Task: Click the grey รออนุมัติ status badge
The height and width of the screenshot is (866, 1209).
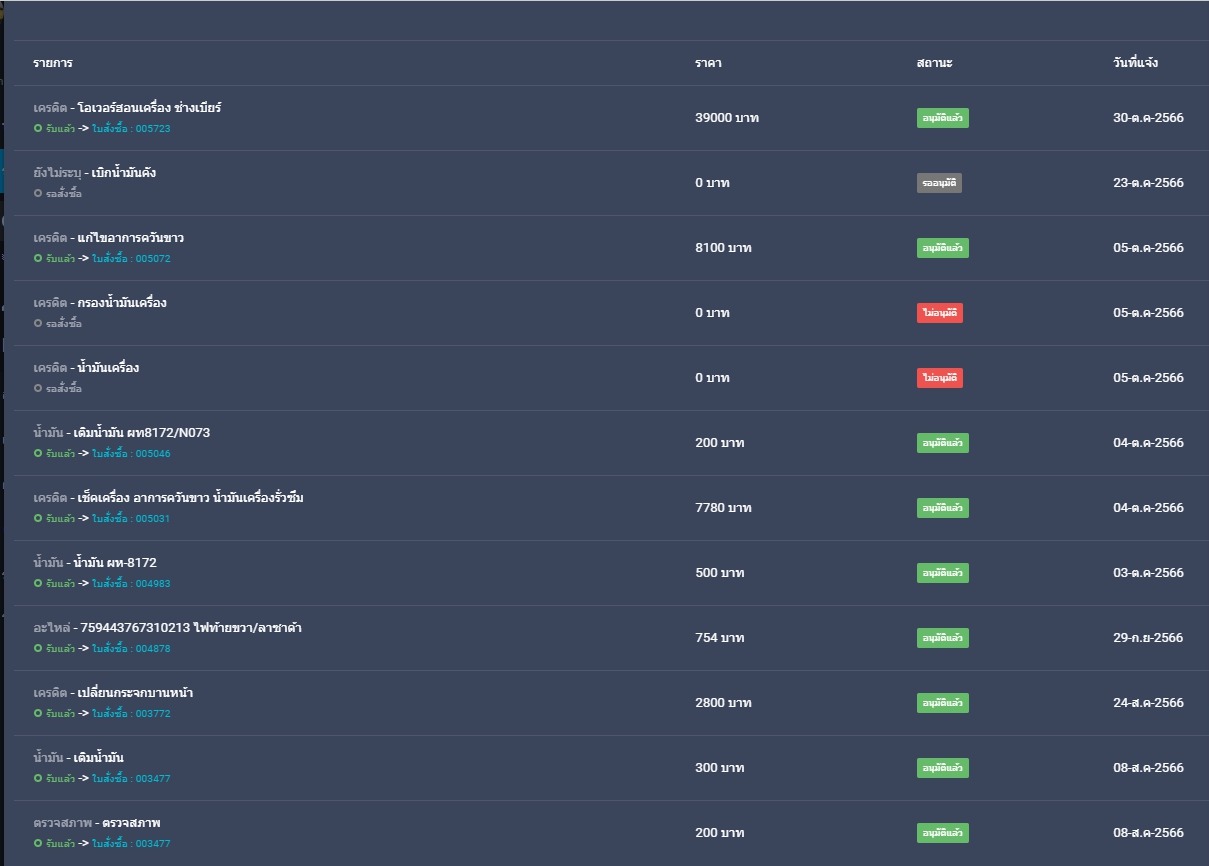Action: point(939,183)
